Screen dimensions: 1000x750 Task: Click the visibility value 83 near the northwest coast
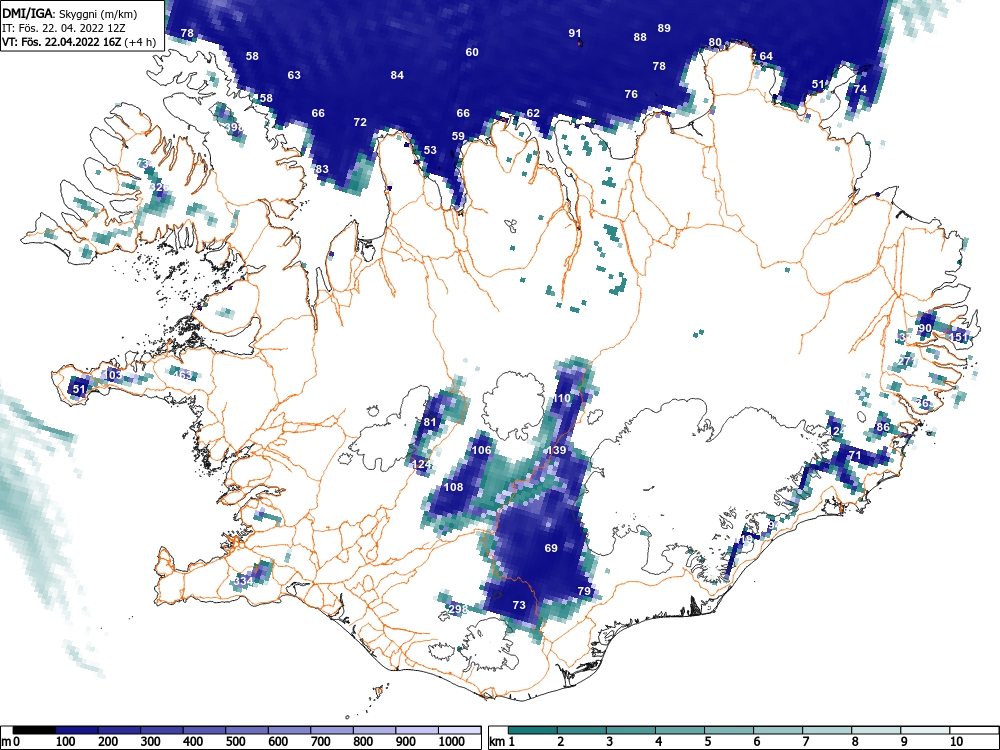coord(321,169)
